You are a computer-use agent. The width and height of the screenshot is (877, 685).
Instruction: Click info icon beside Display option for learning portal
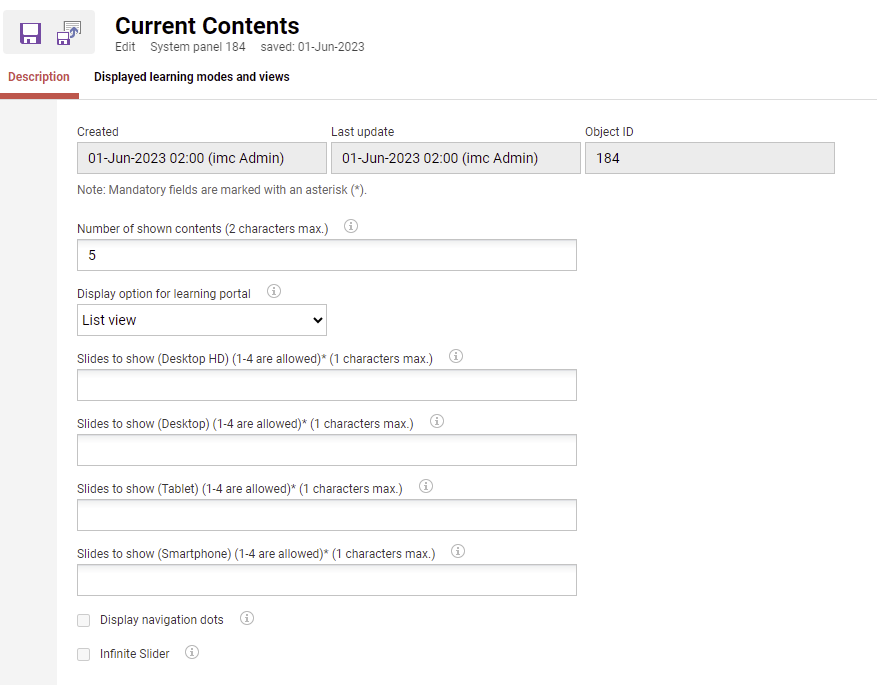pyautogui.click(x=274, y=292)
